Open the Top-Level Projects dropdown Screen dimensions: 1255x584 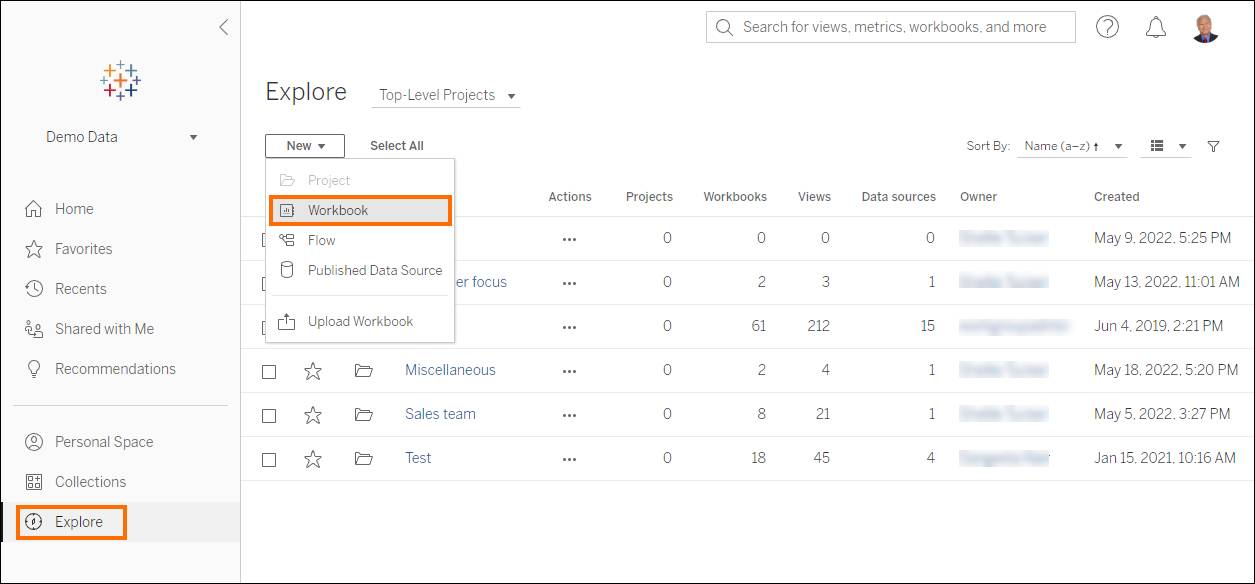[445, 95]
